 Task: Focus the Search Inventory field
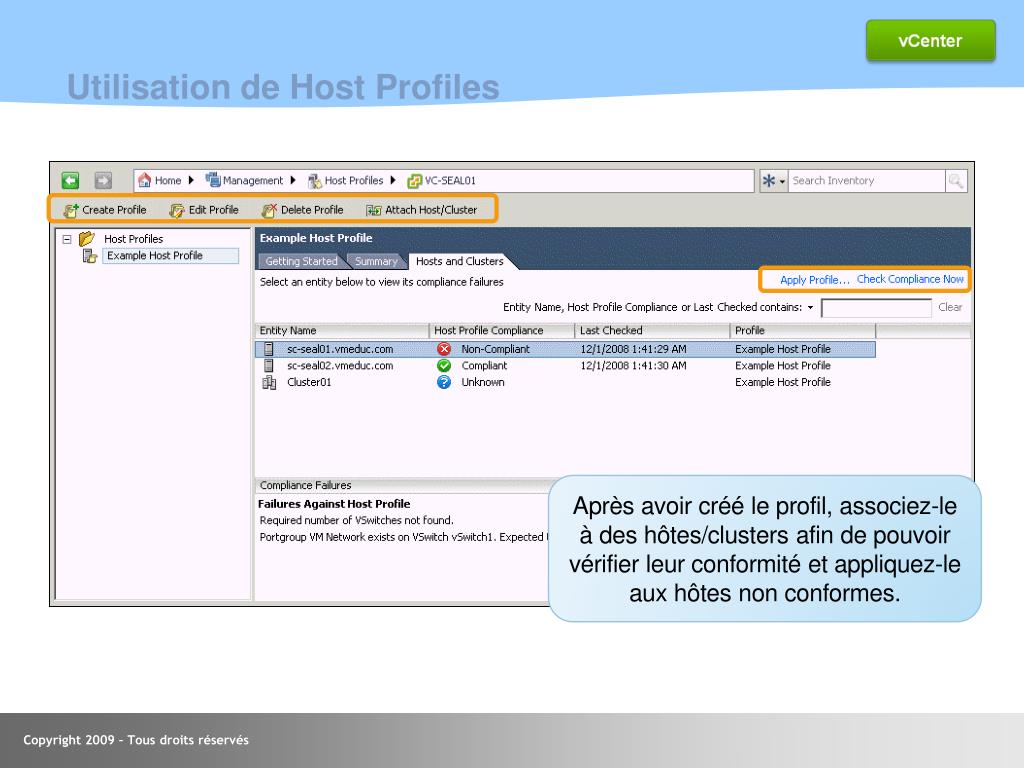(867, 181)
